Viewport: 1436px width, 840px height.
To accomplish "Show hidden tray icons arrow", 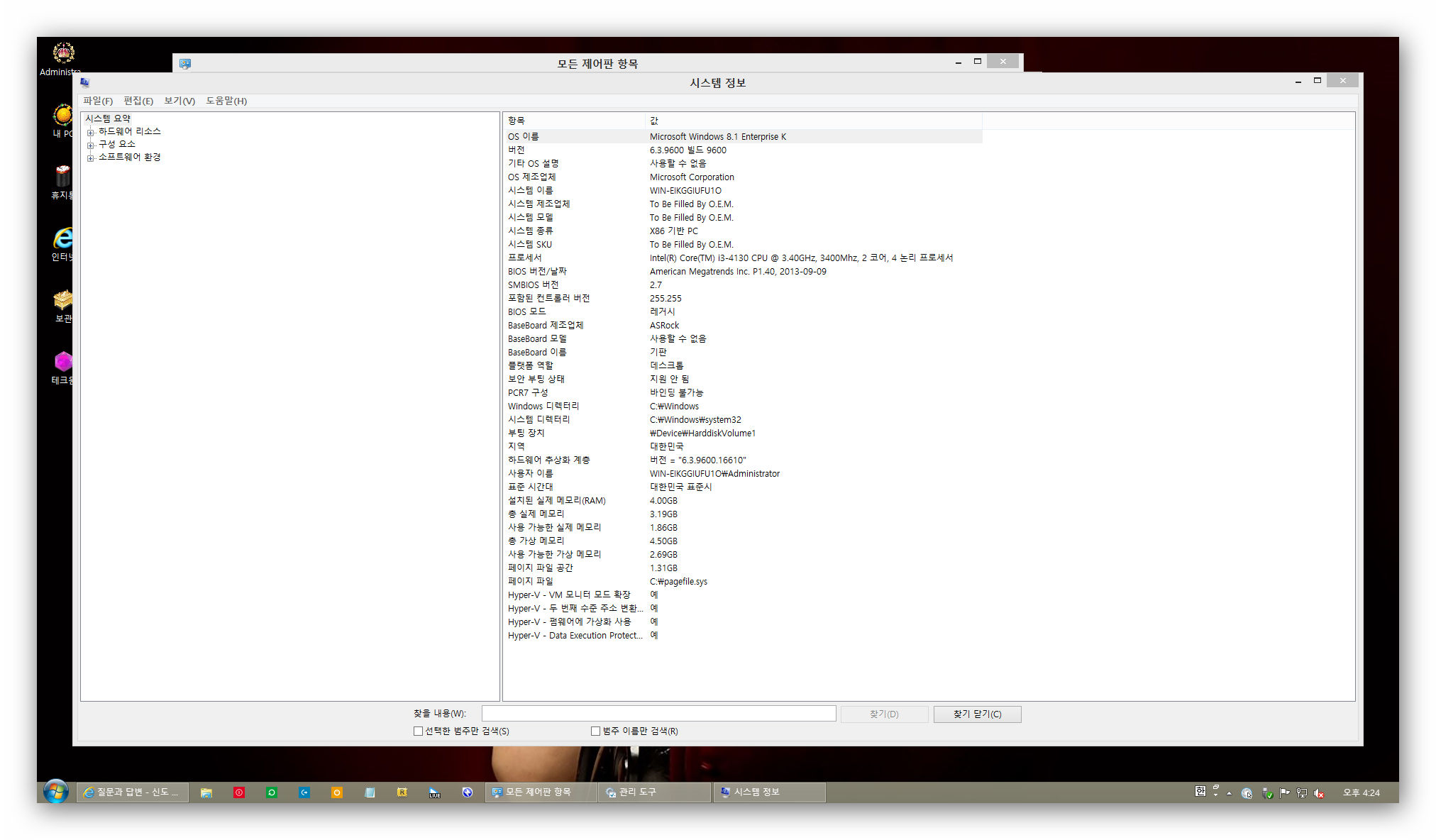I will (1229, 793).
